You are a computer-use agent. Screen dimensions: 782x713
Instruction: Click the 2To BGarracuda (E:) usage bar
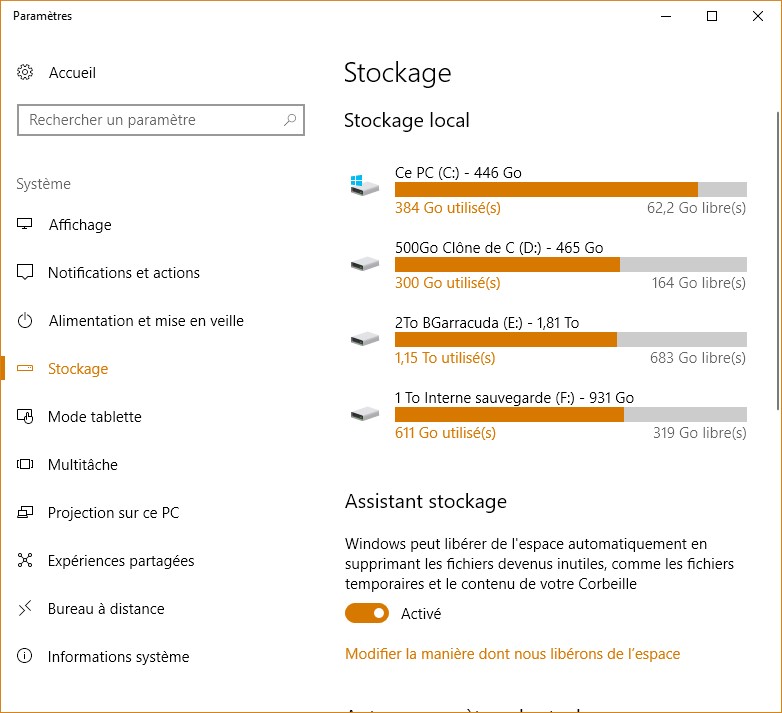coord(570,339)
